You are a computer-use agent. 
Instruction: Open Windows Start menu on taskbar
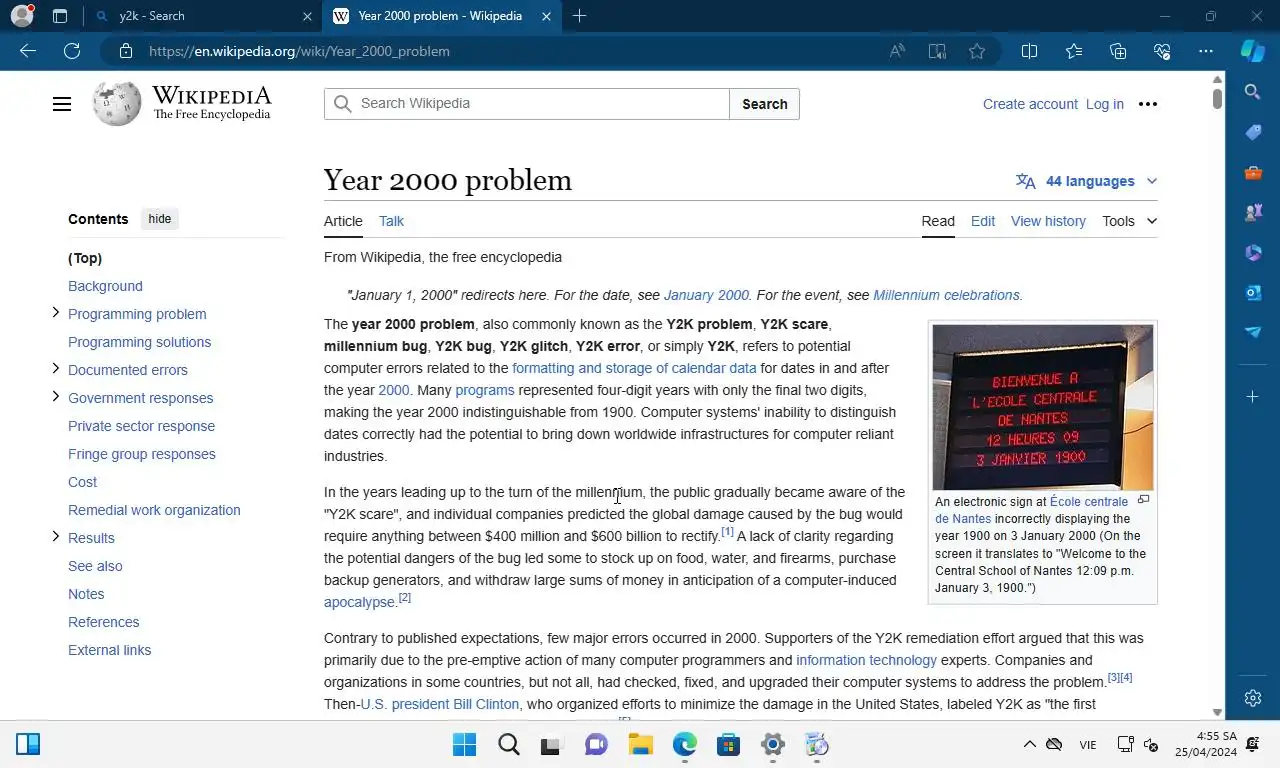(x=464, y=745)
